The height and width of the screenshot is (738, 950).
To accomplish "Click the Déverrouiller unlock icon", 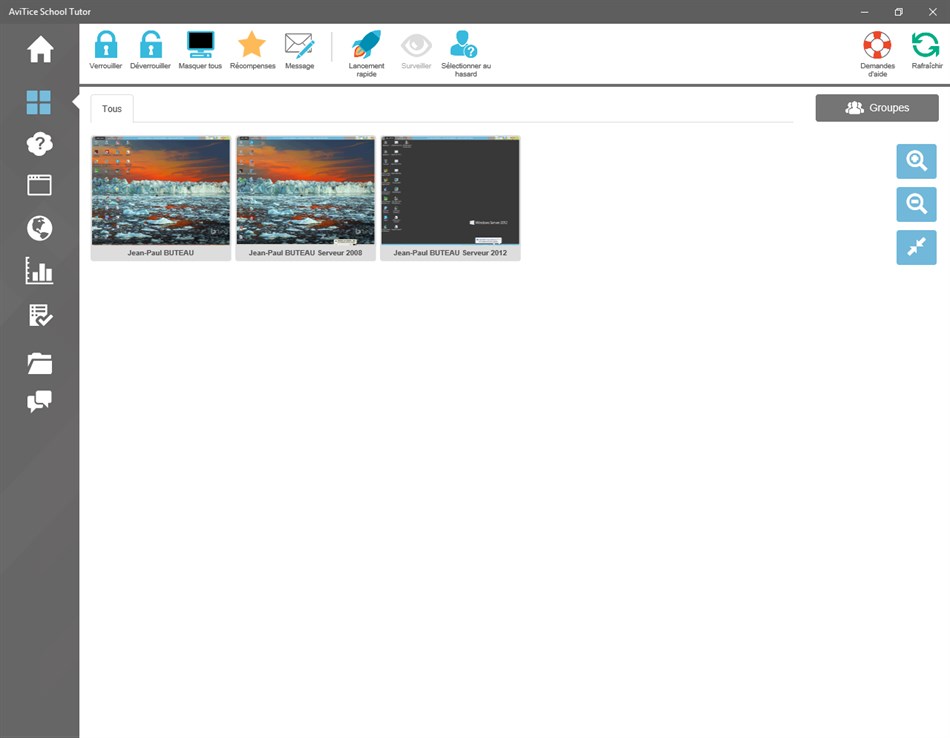I will tap(150, 50).
